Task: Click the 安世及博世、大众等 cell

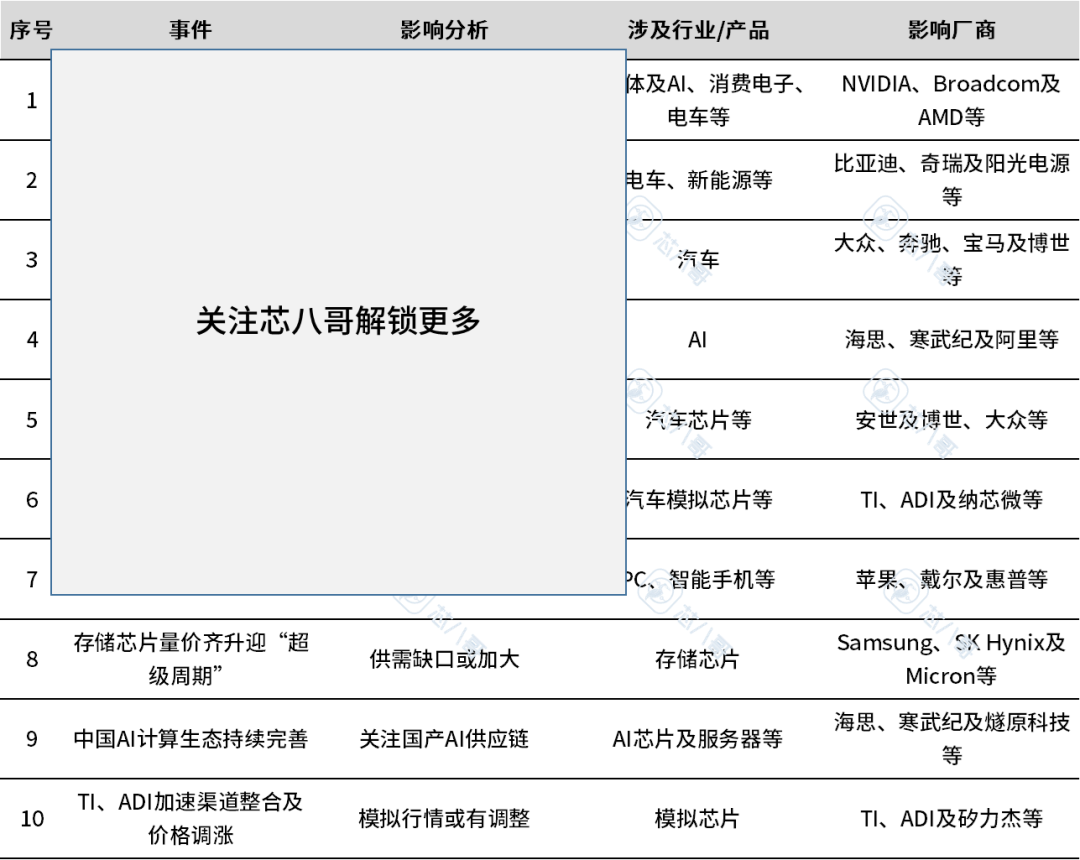Action: tap(951, 420)
